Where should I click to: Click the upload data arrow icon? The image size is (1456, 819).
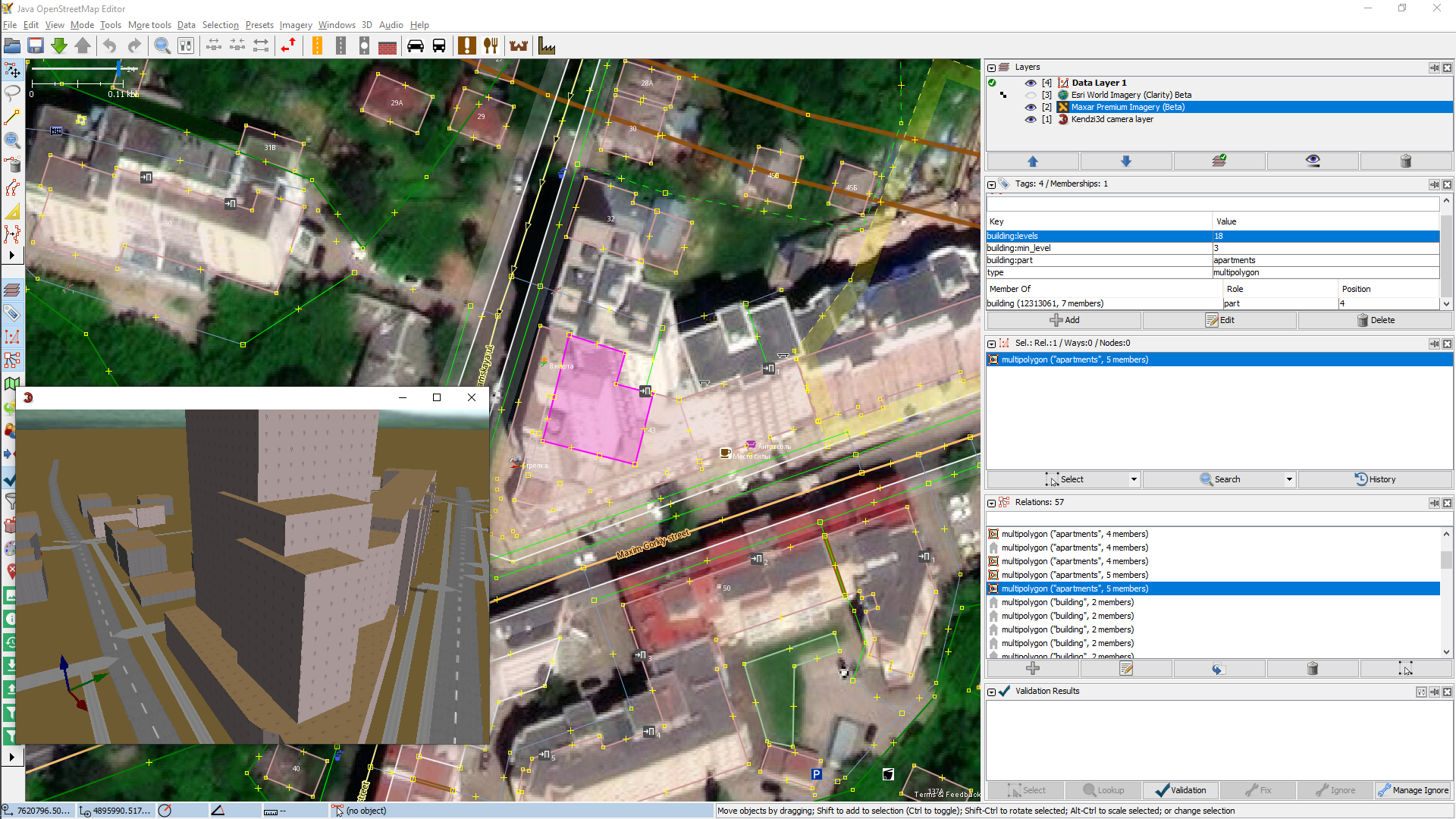(x=83, y=46)
